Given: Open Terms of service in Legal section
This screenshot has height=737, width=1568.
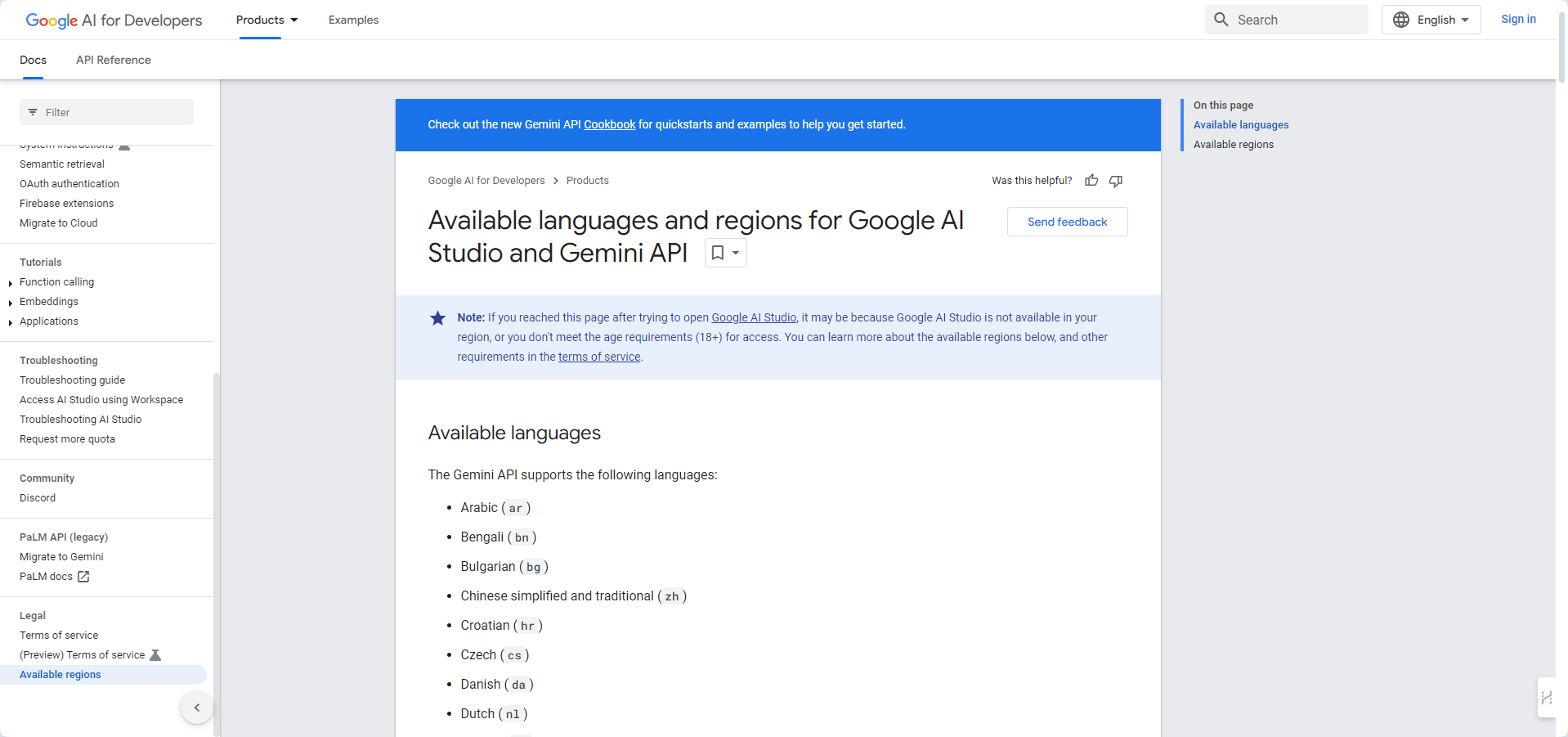Looking at the screenshot, I should pos(59,636).
